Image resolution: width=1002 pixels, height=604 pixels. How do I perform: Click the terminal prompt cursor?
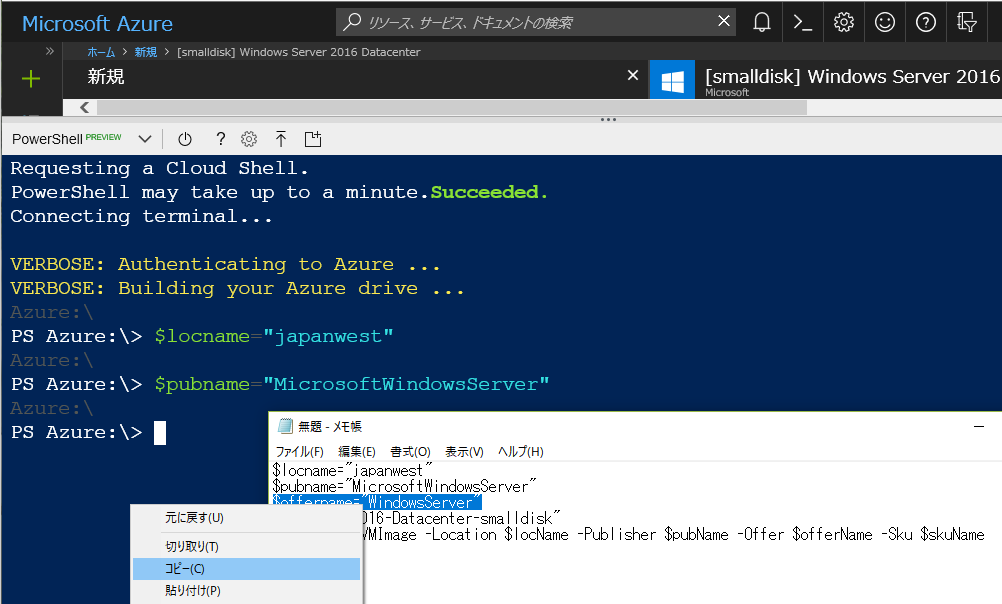tap(160, 433)
